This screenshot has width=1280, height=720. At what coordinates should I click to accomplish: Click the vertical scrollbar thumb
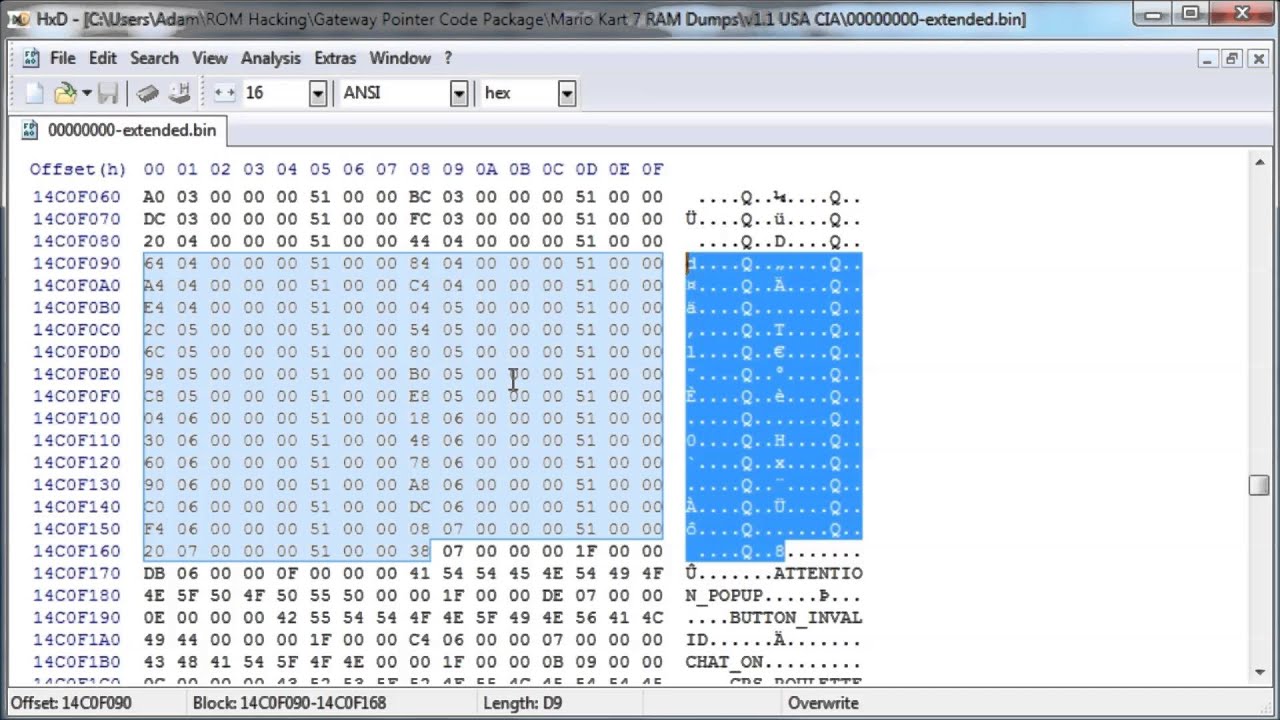click(1259, 484)
